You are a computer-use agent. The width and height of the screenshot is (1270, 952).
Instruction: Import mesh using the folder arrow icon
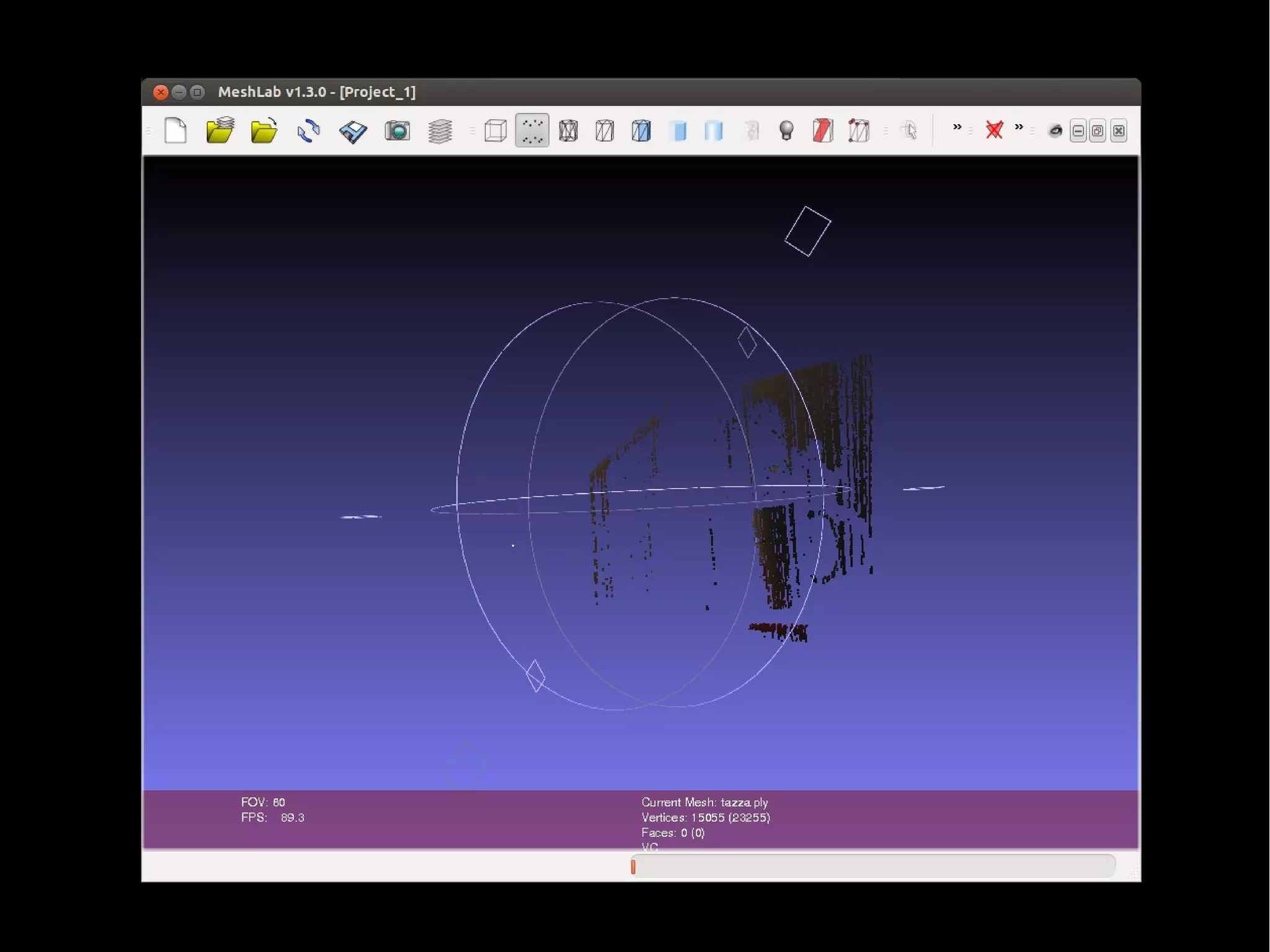(x=264, y=131)
